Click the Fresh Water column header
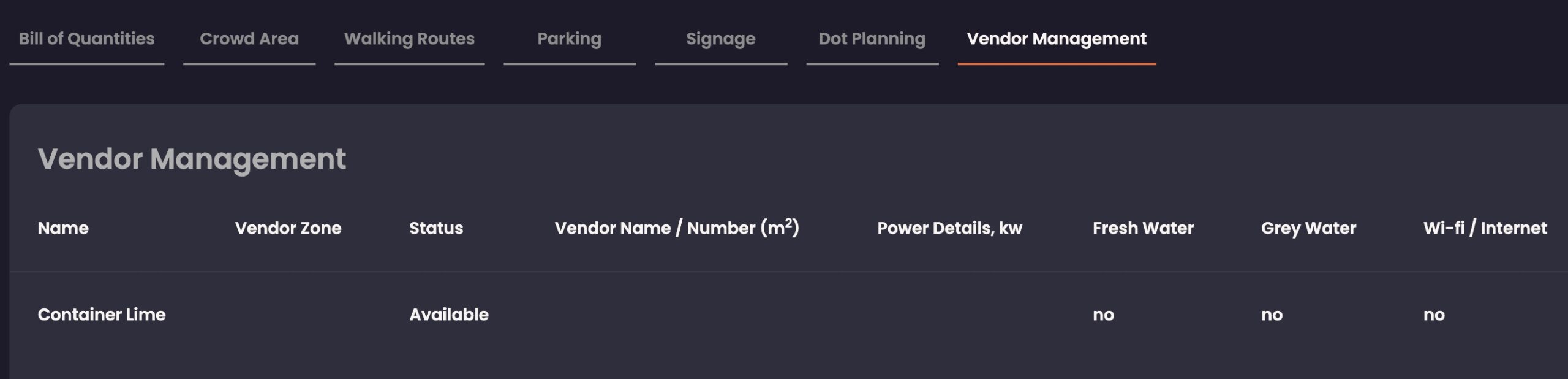This screenshot has width=1568, height=379. pos(1143,228)
